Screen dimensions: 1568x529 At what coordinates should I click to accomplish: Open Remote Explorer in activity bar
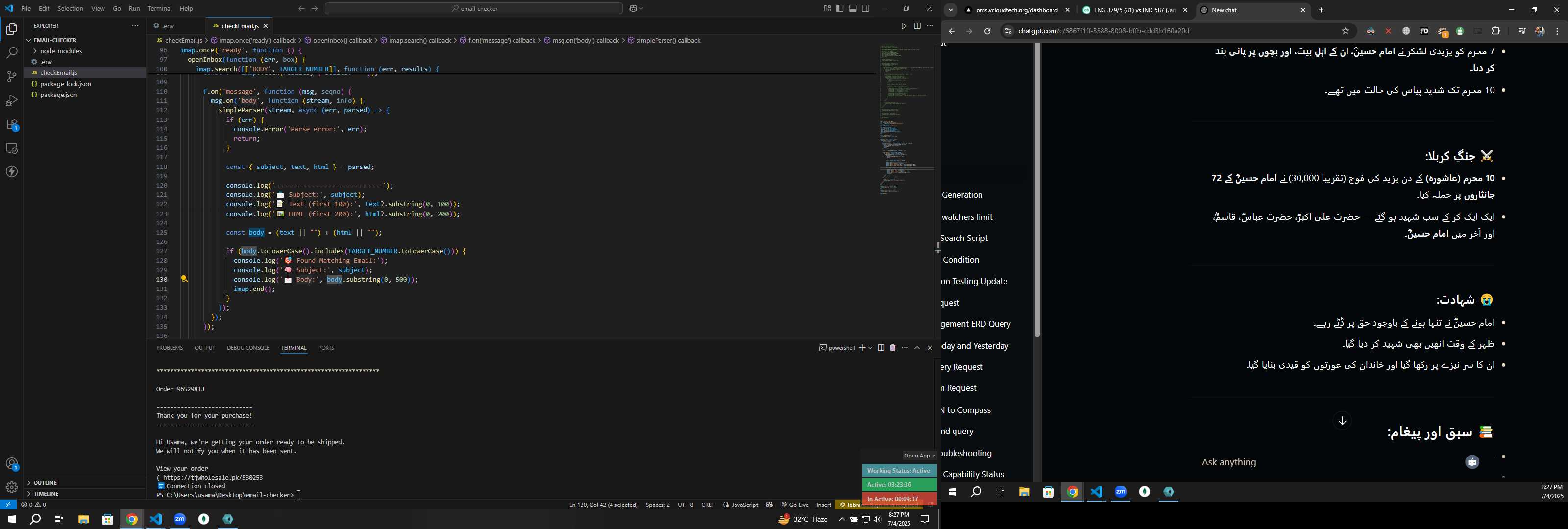12,148
